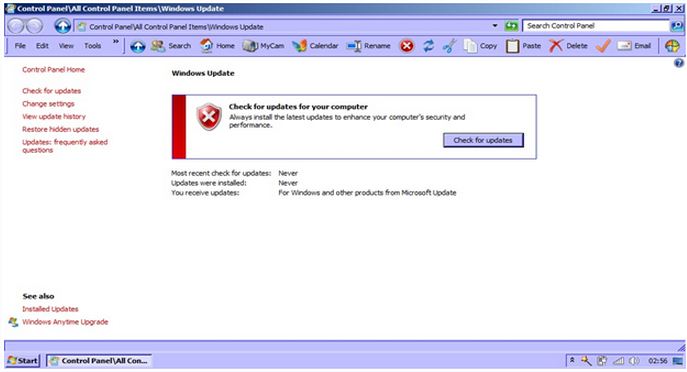Open the View menu
Viewport: 687px width, 372px height.
click(66, 46)
